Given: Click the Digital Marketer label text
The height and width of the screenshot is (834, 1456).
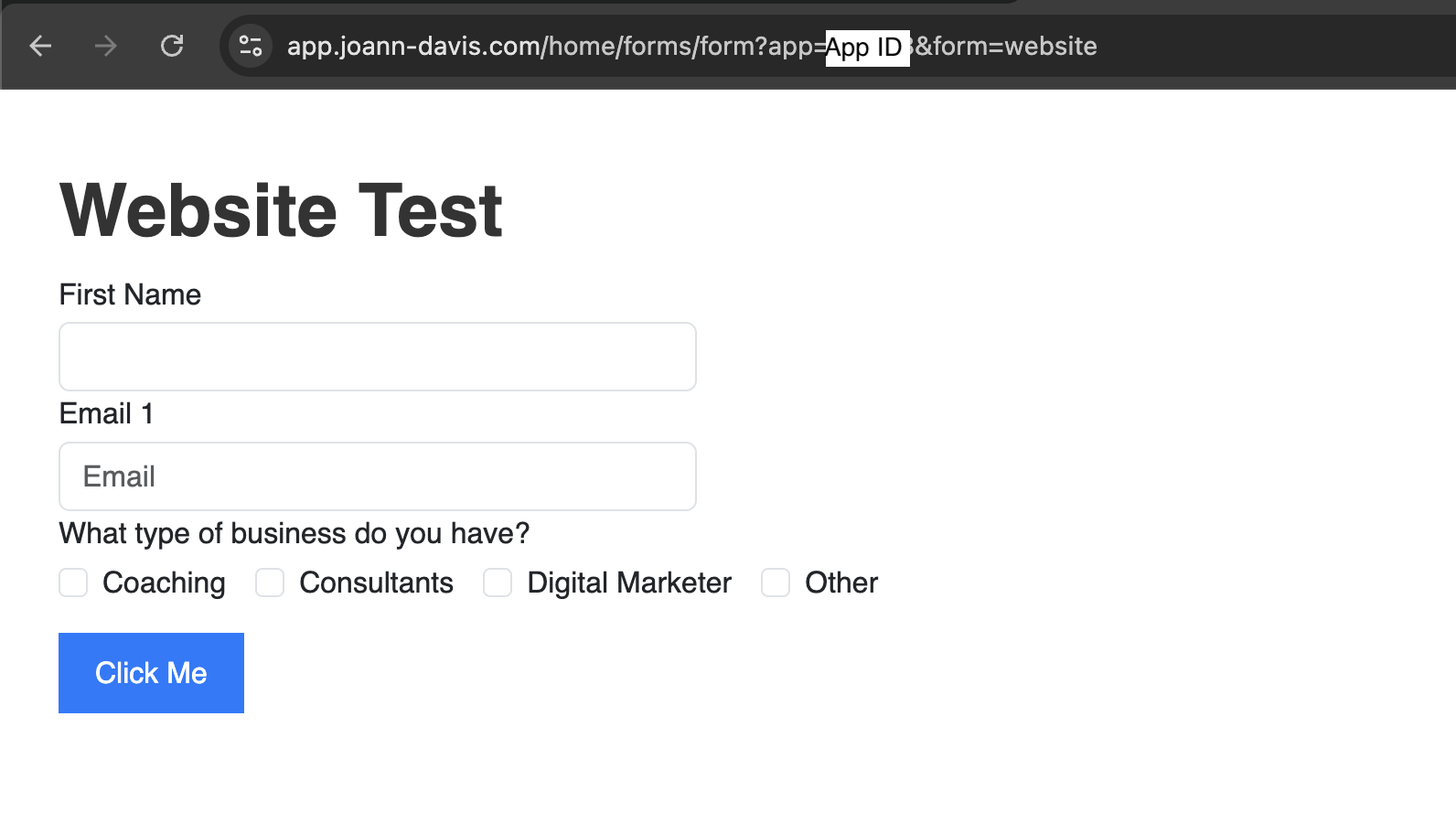Looking at the screenshot, I should coord(629,583).
